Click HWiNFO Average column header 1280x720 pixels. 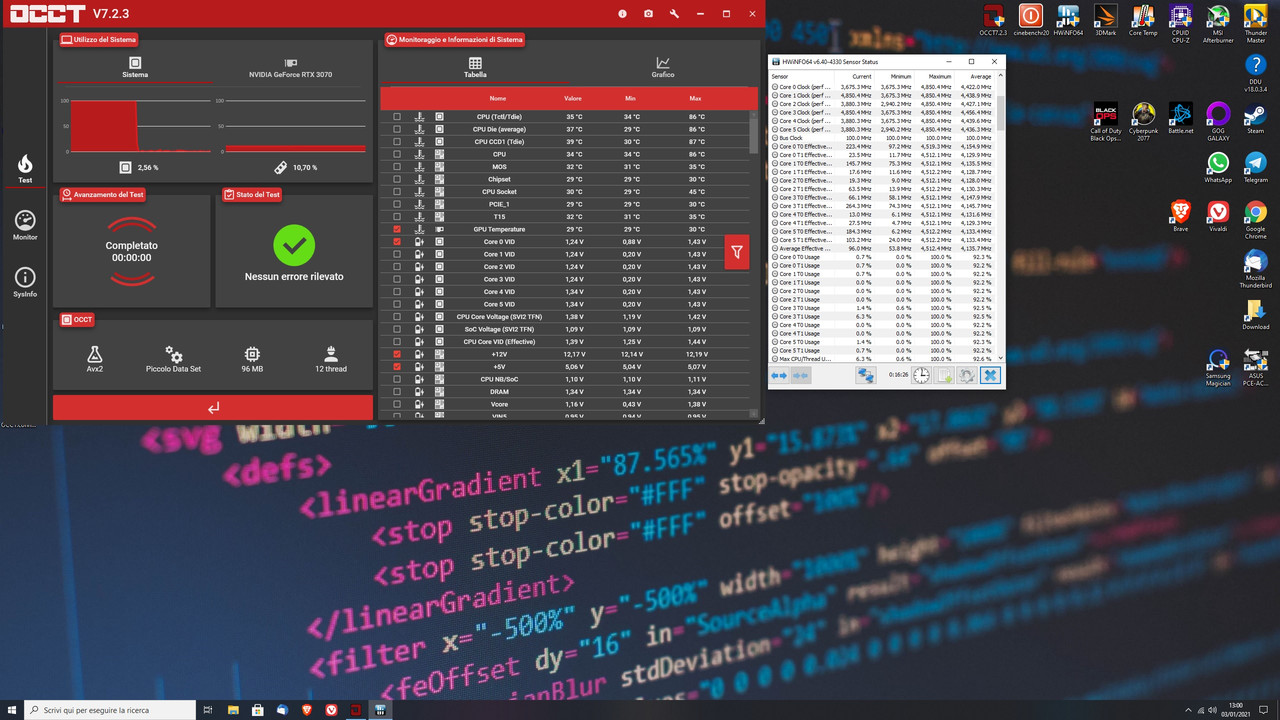point(980,76)
